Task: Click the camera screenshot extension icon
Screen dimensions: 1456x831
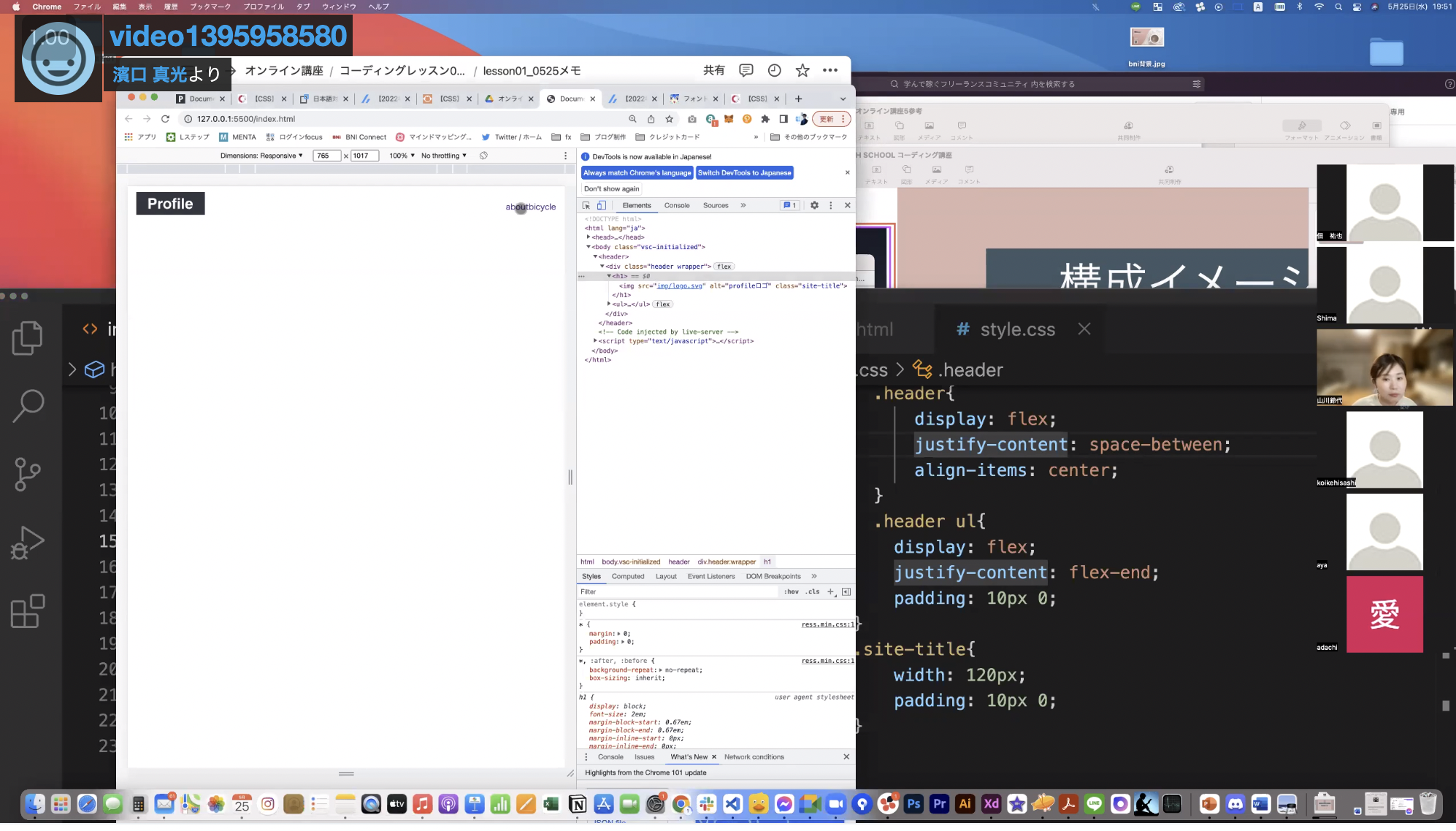Action: (x=692, y=118)
